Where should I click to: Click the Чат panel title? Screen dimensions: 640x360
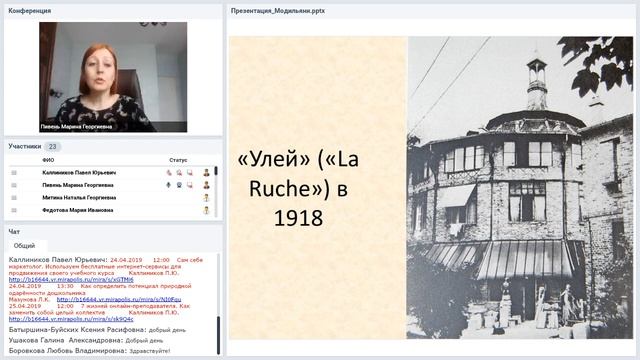[x=14, y=232]
